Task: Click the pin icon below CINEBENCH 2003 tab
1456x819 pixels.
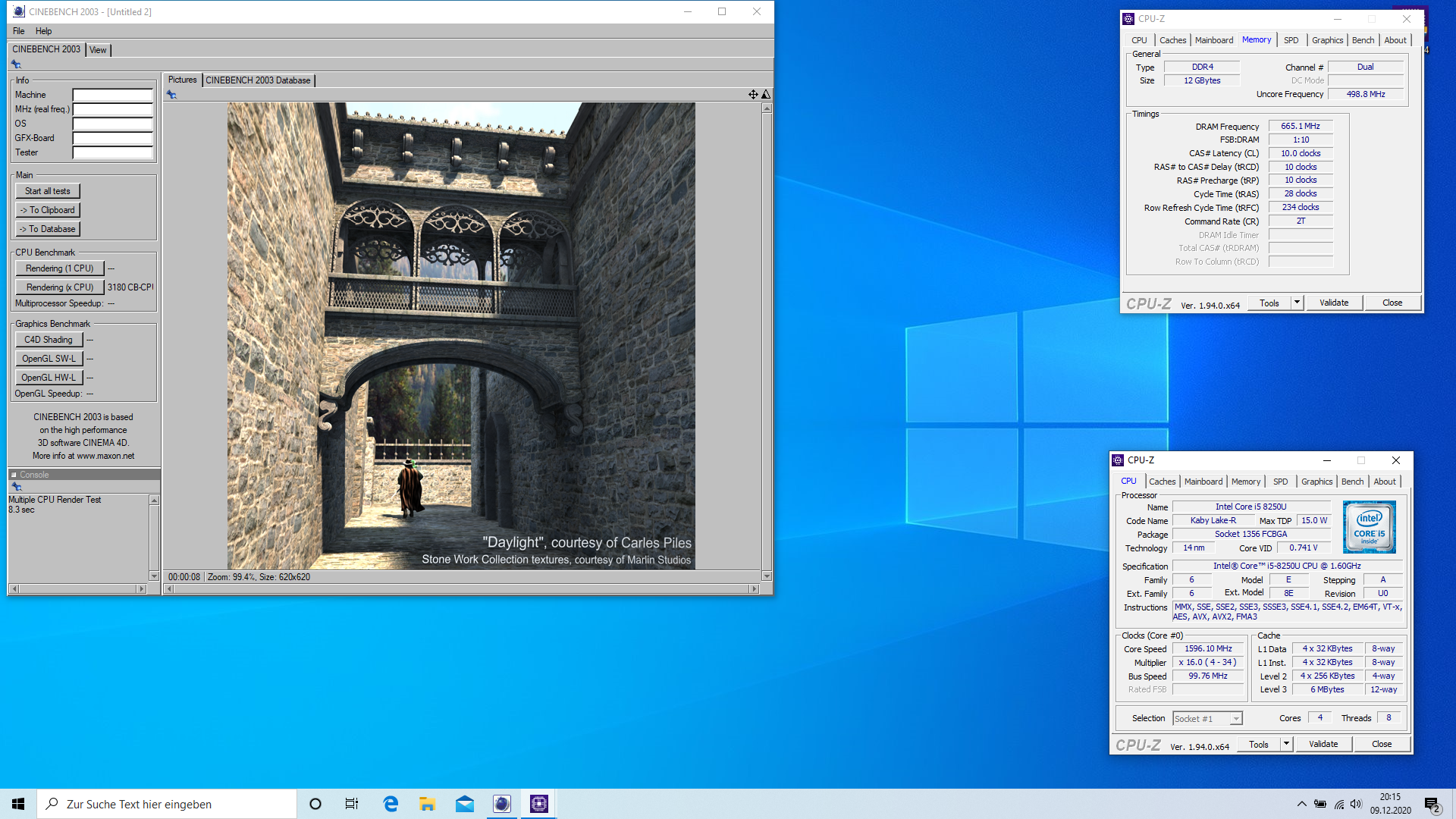Action: click(x=16, y=64)
